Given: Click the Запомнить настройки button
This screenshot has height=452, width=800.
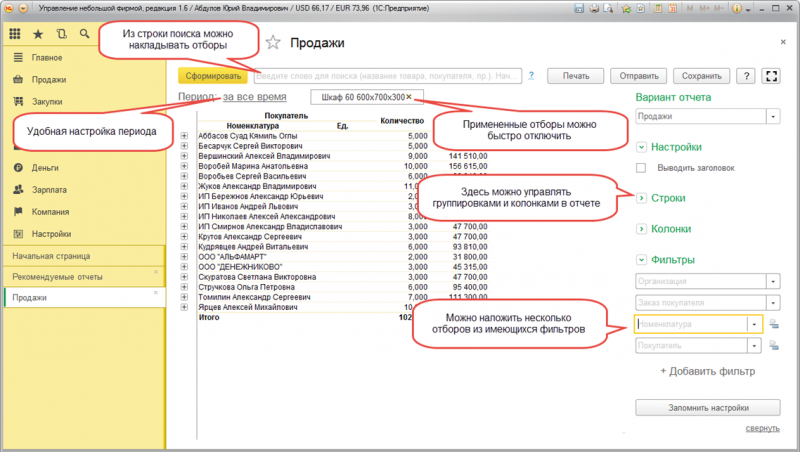Looking at the screenshot, I should tap(708, 408).
